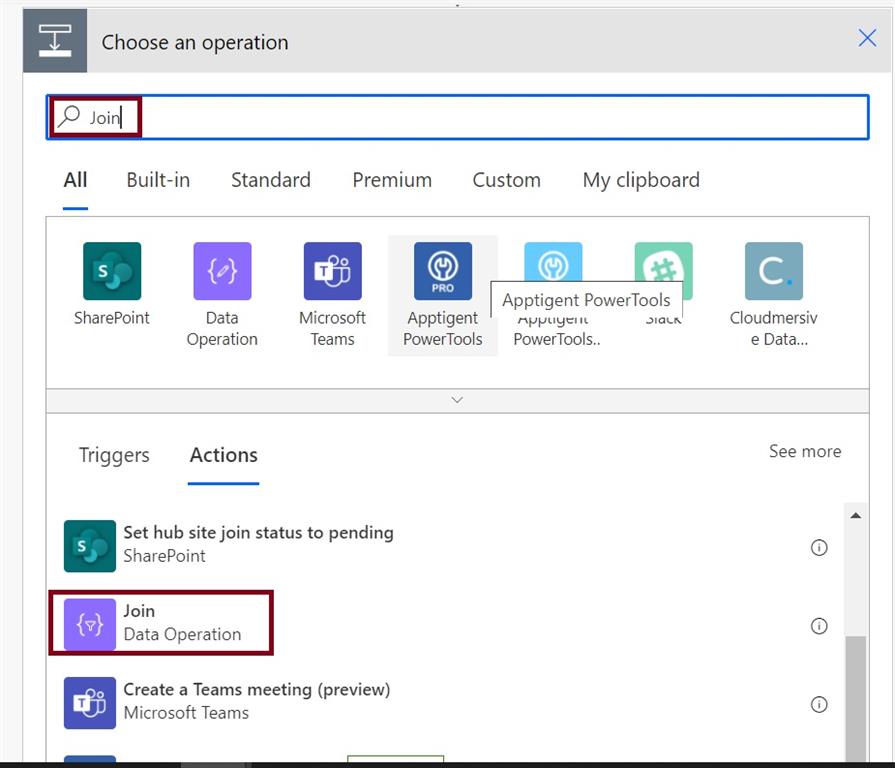Viewport: 895px width, 768px height.
Task: Open the Premium connectors tab
Action: click(x=392, y=180)
